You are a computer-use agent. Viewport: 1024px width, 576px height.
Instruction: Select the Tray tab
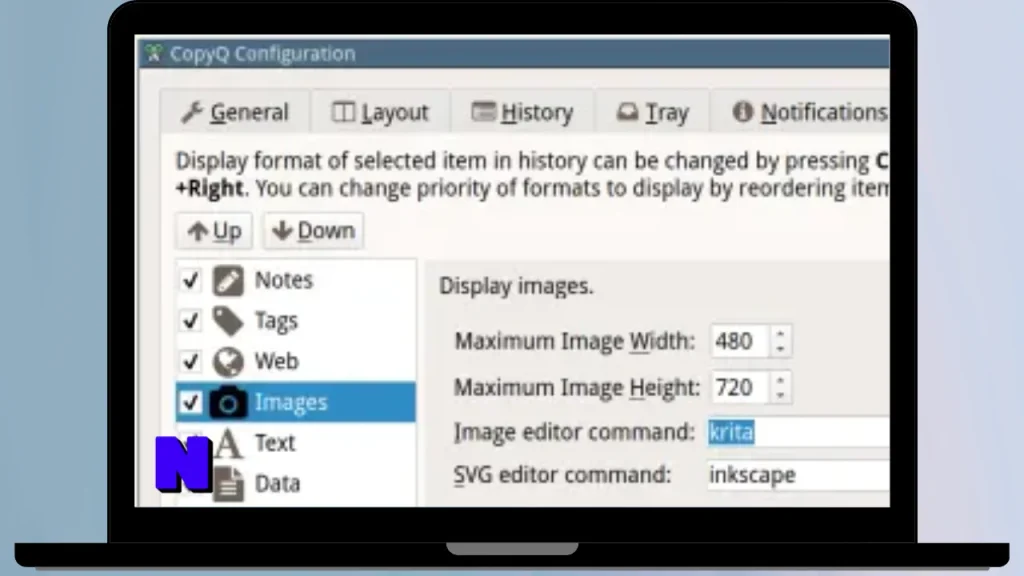[x=652, y=112]
